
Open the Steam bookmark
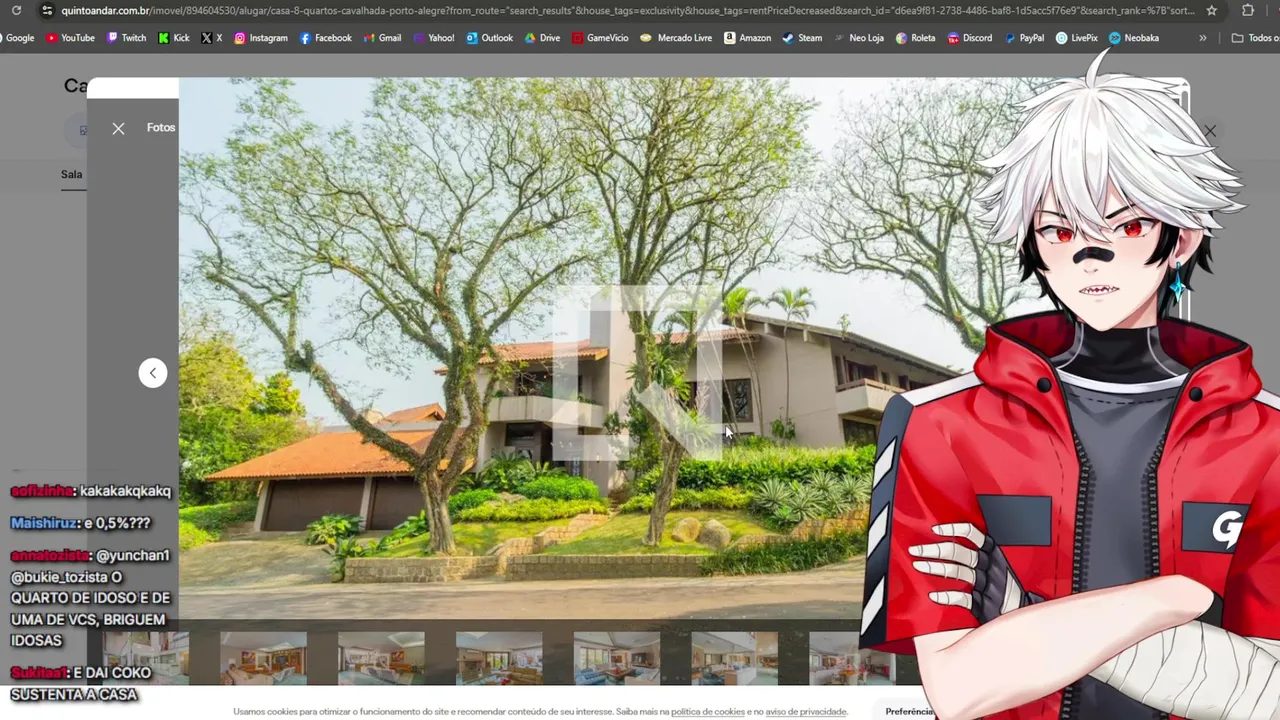[802, 38]
